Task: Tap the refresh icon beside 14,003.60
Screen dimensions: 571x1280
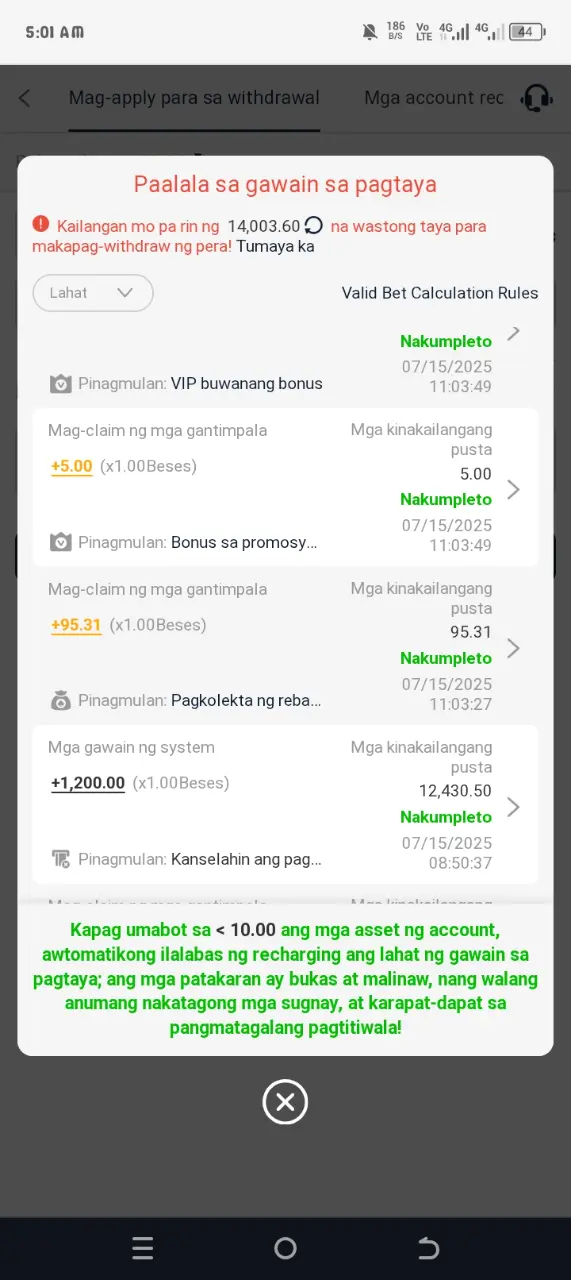Action: 314,226
